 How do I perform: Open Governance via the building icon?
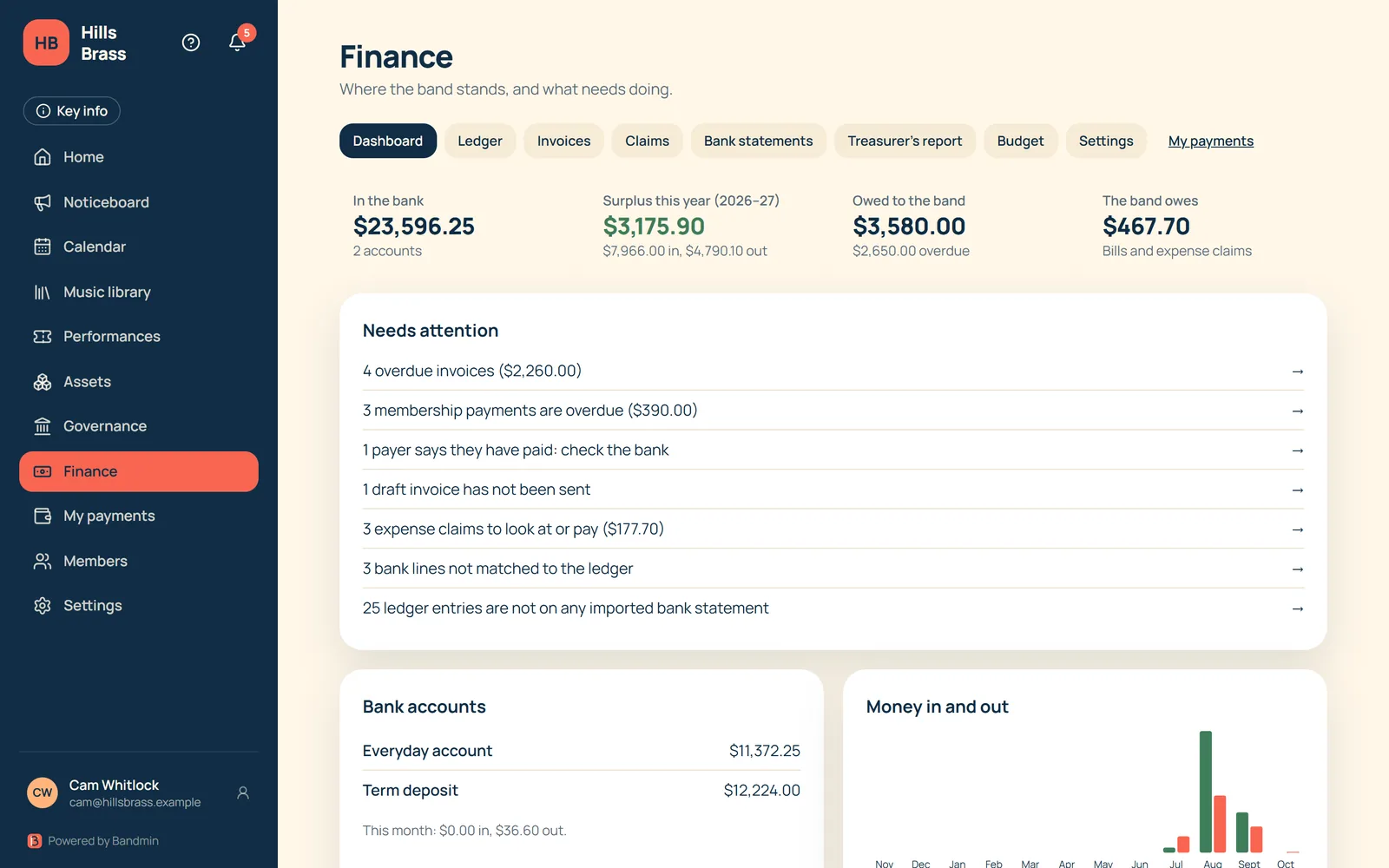click(x=43, y=426)
